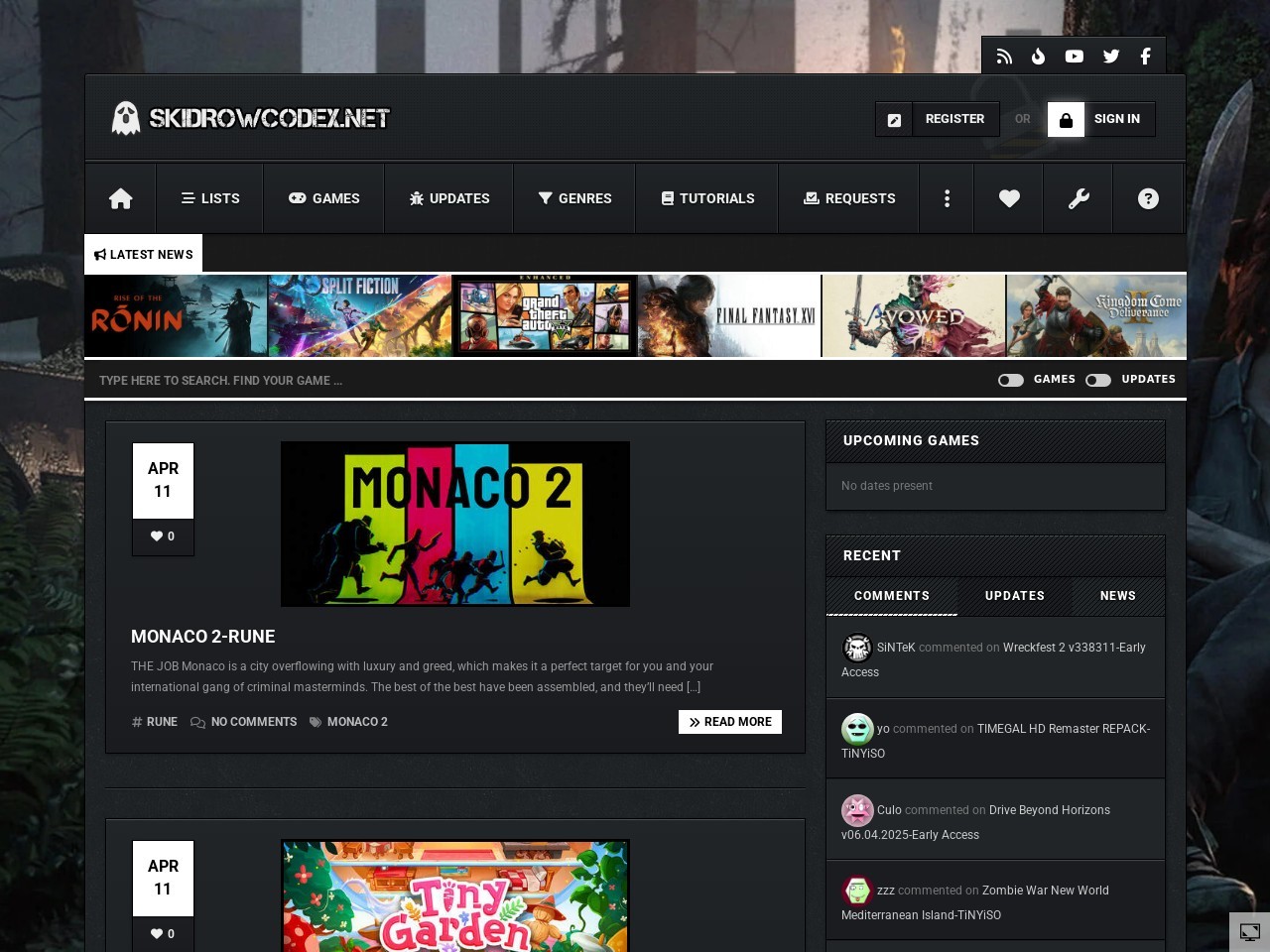1270x952 pixels.
Task: Click yo's green avatar icon
Action: (x=857, y=729)
